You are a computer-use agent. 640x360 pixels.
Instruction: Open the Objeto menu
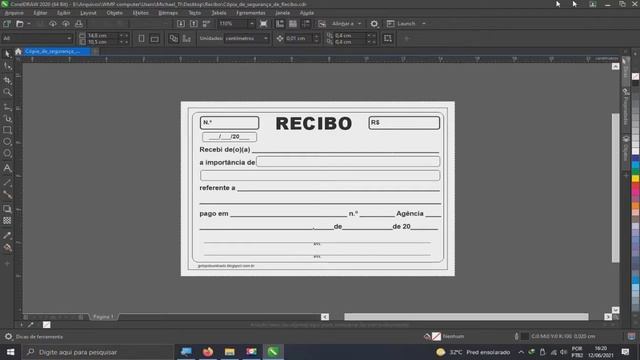click(114, 13)
